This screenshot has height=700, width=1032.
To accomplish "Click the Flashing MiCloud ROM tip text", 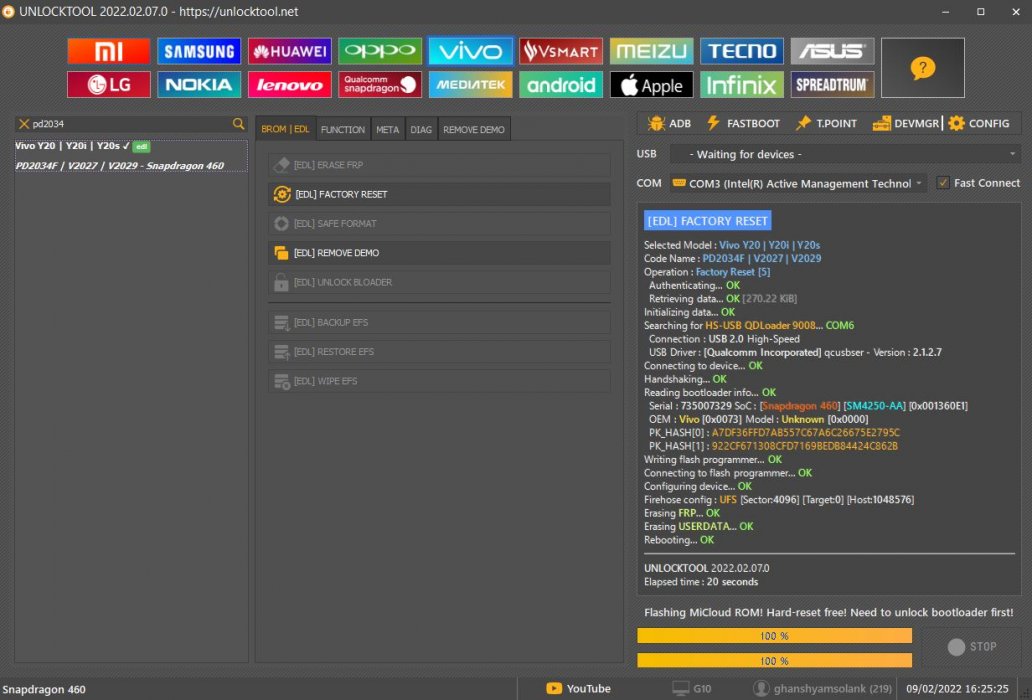I will pyautogui.click(x=829, y=612).
